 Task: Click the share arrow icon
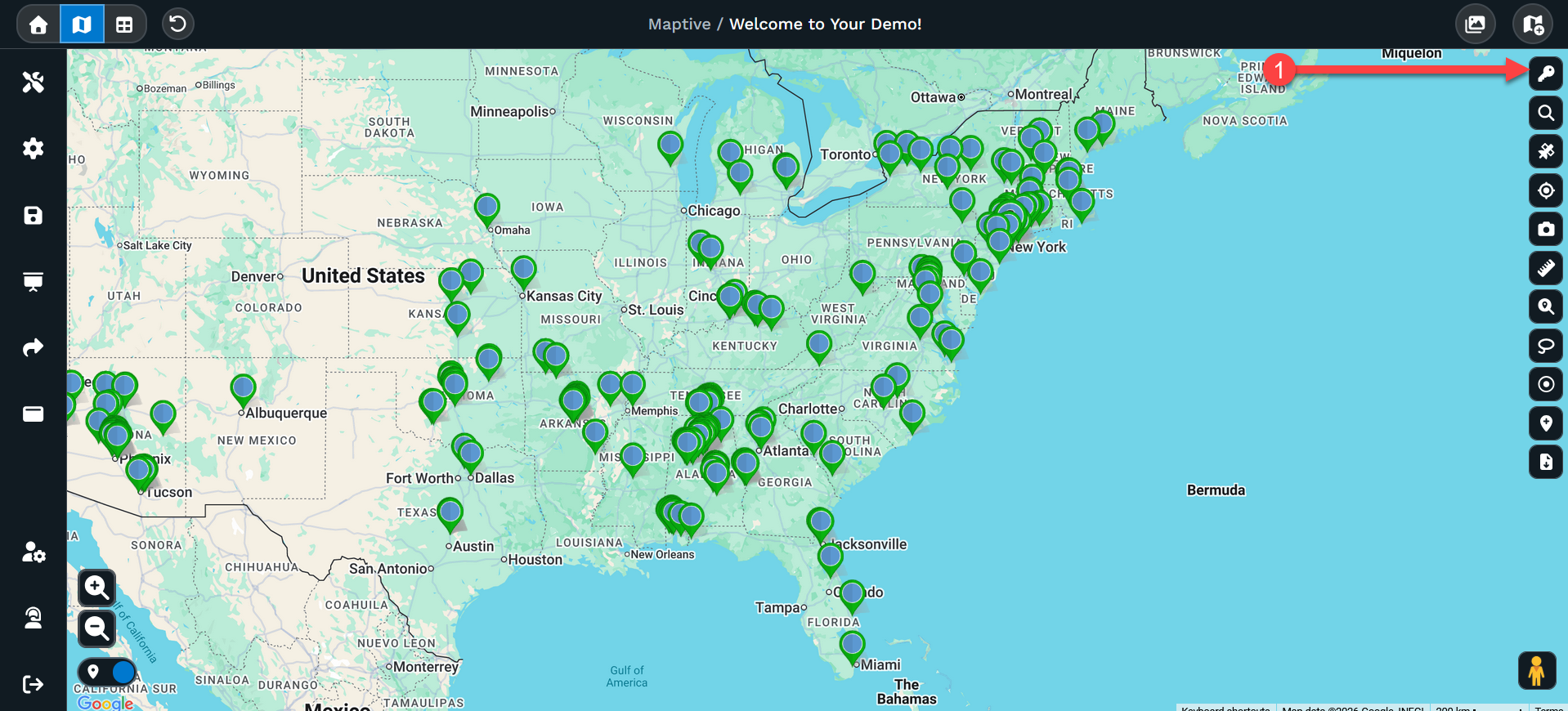click(x=33, y=348)
